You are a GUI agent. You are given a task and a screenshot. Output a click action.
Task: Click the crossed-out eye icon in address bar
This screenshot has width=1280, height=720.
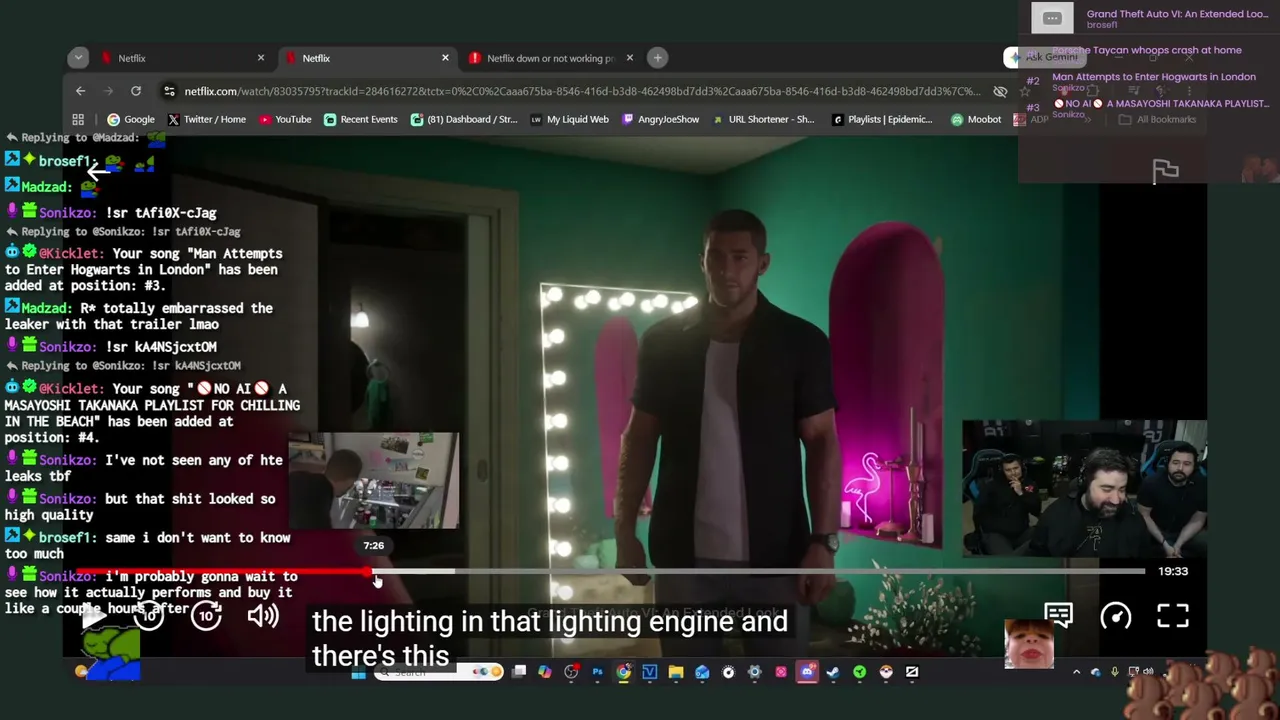(x=1000, y=91)
